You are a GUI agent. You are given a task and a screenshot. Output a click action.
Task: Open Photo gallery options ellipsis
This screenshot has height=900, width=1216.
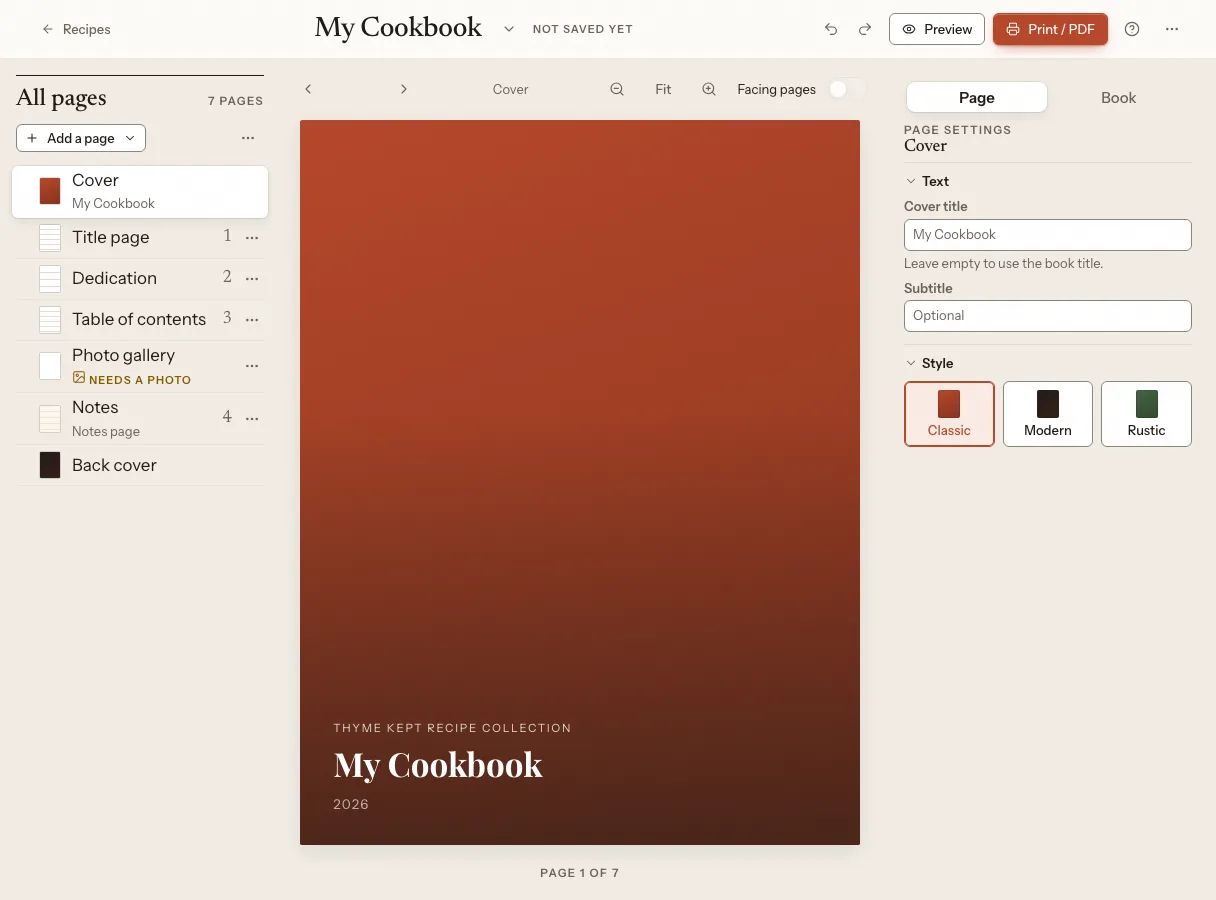point(252,366)
